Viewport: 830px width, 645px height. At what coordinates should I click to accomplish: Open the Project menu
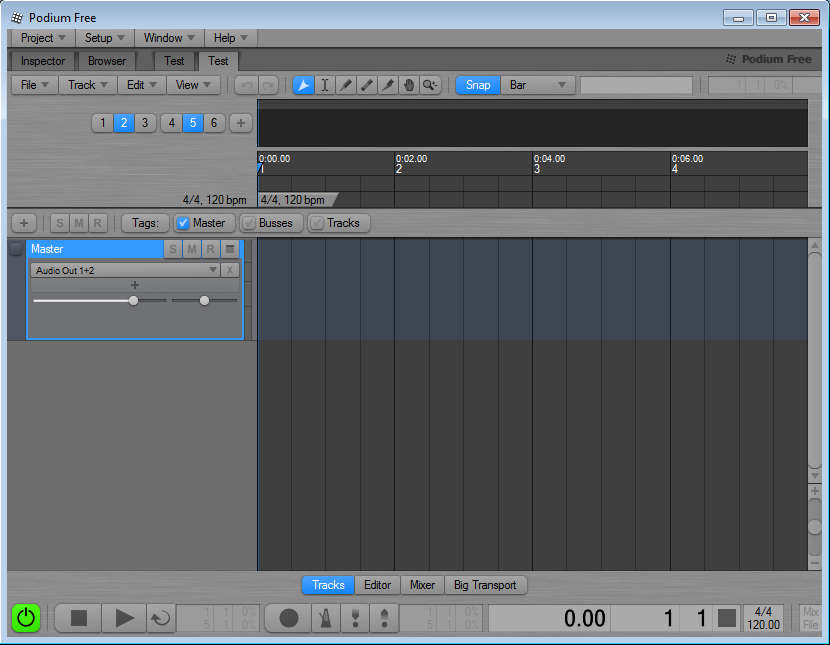pos(43,38)
